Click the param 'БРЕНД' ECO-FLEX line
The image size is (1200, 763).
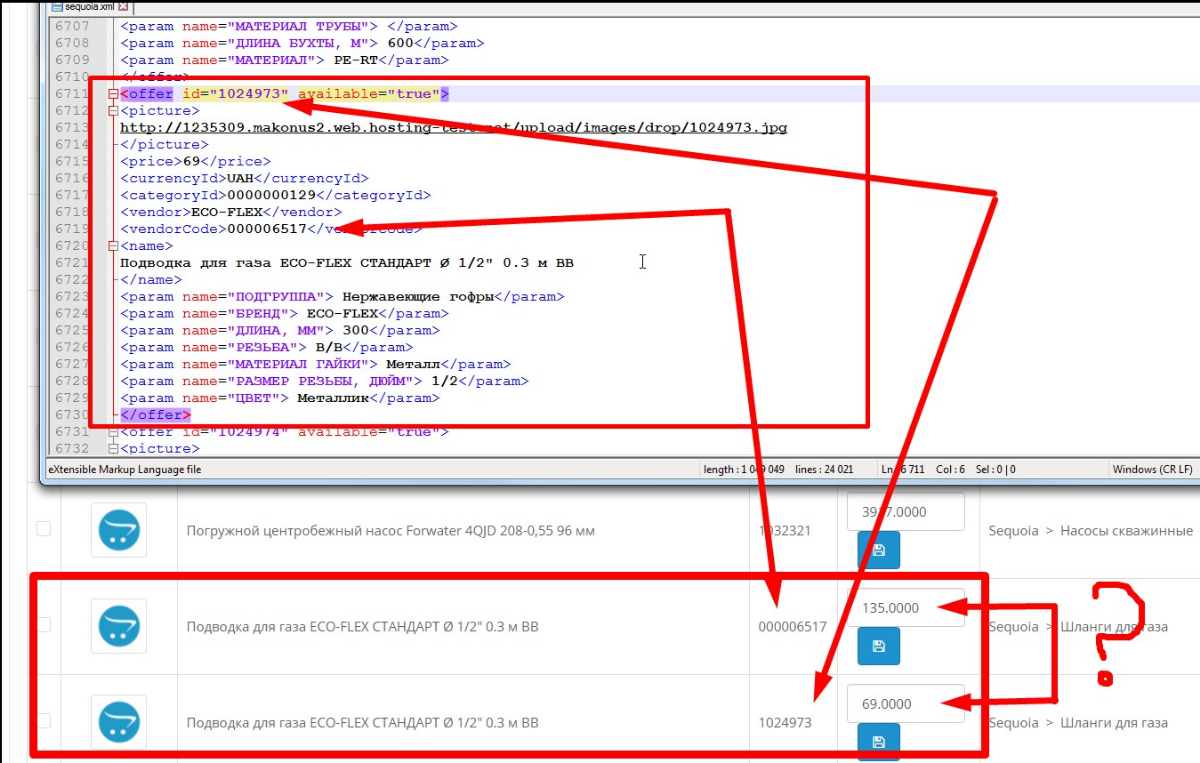pos(284,314)
